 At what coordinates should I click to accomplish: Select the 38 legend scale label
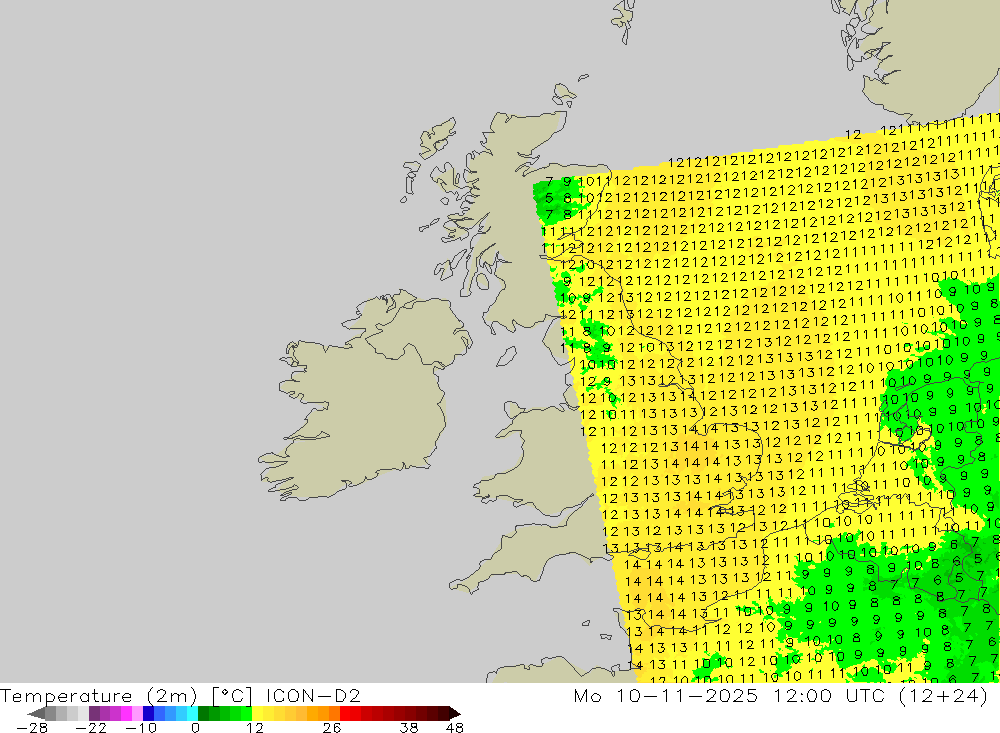409,727
